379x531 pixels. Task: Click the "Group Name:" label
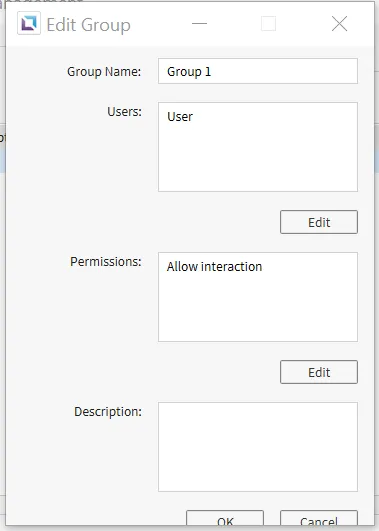104,72
